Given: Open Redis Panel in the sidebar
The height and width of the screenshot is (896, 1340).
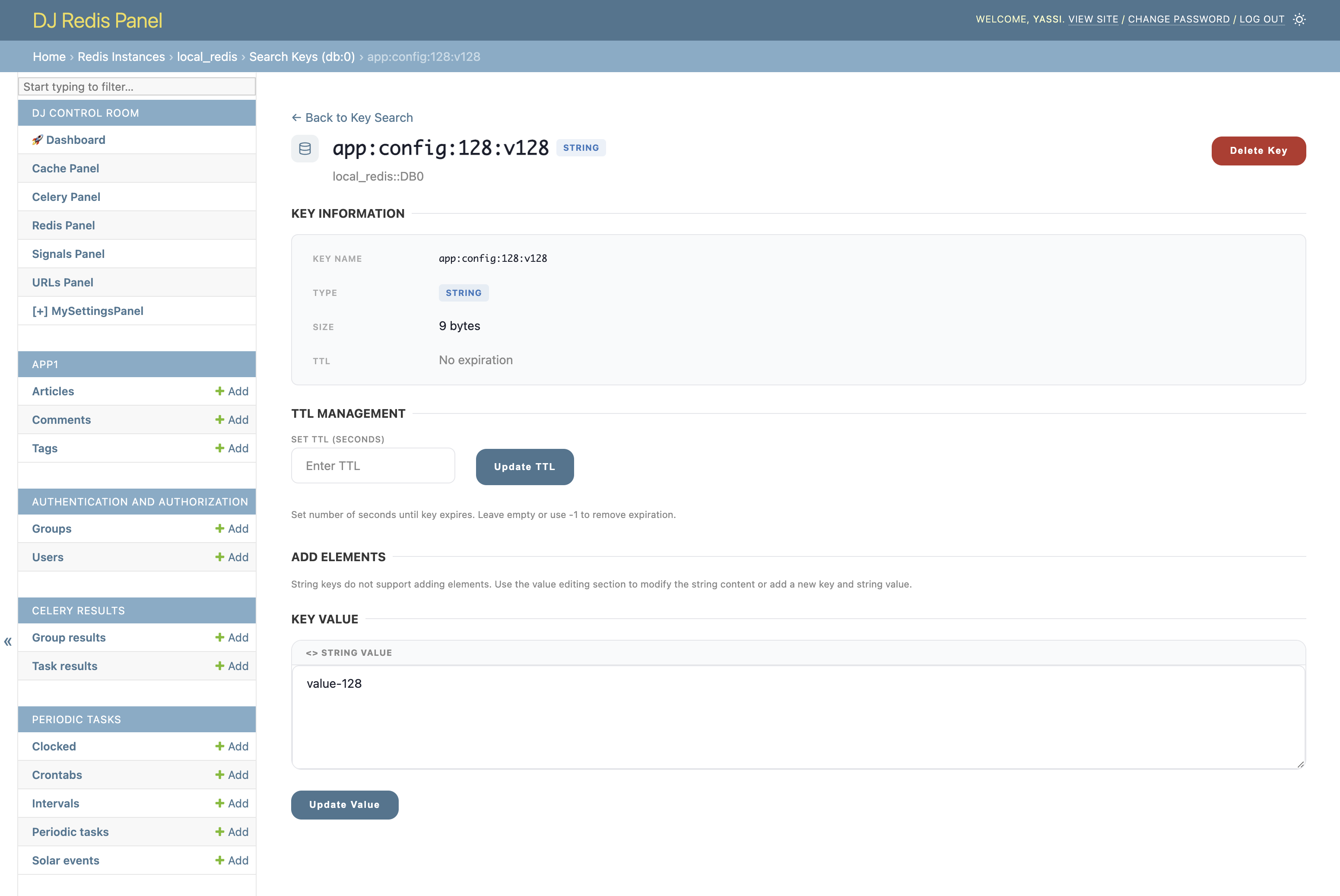Looking at the screenshot, I should (x=64, y=226).
